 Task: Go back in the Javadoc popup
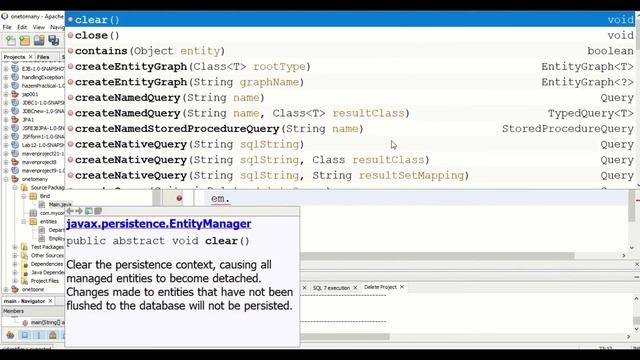click(70, 211)
